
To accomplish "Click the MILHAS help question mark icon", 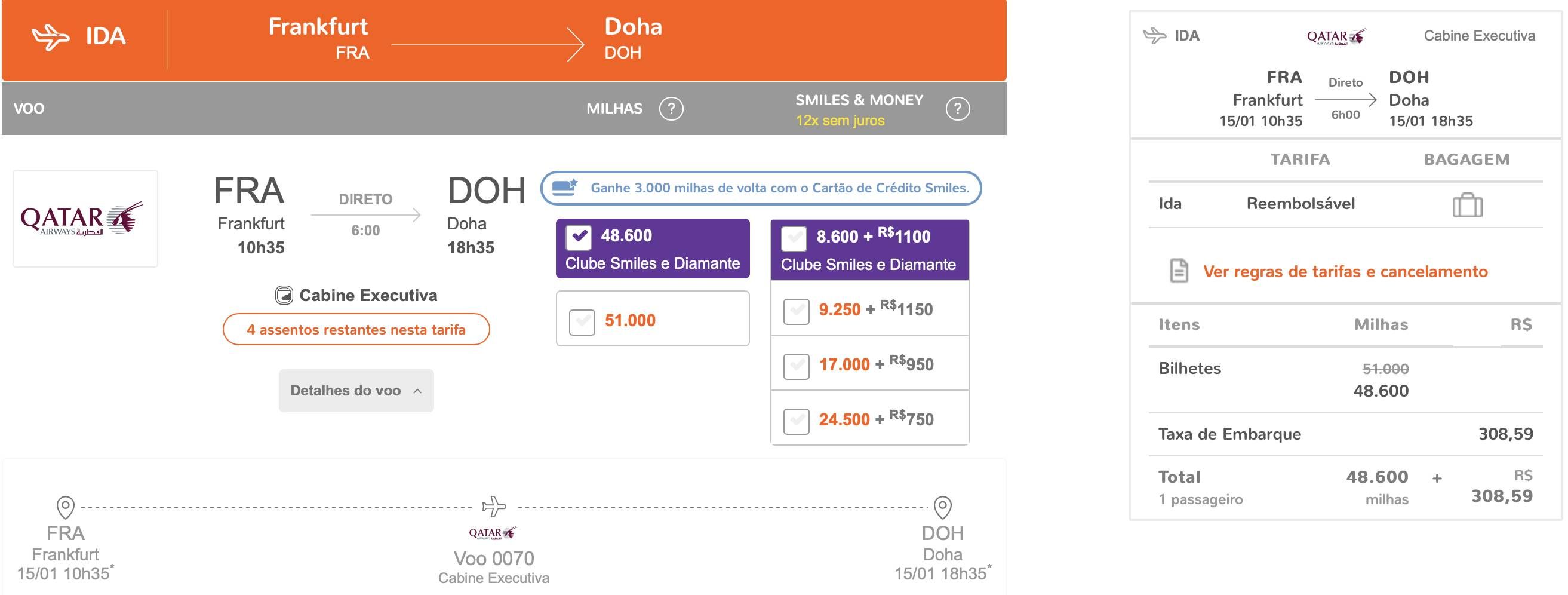I will coord(671,109).
